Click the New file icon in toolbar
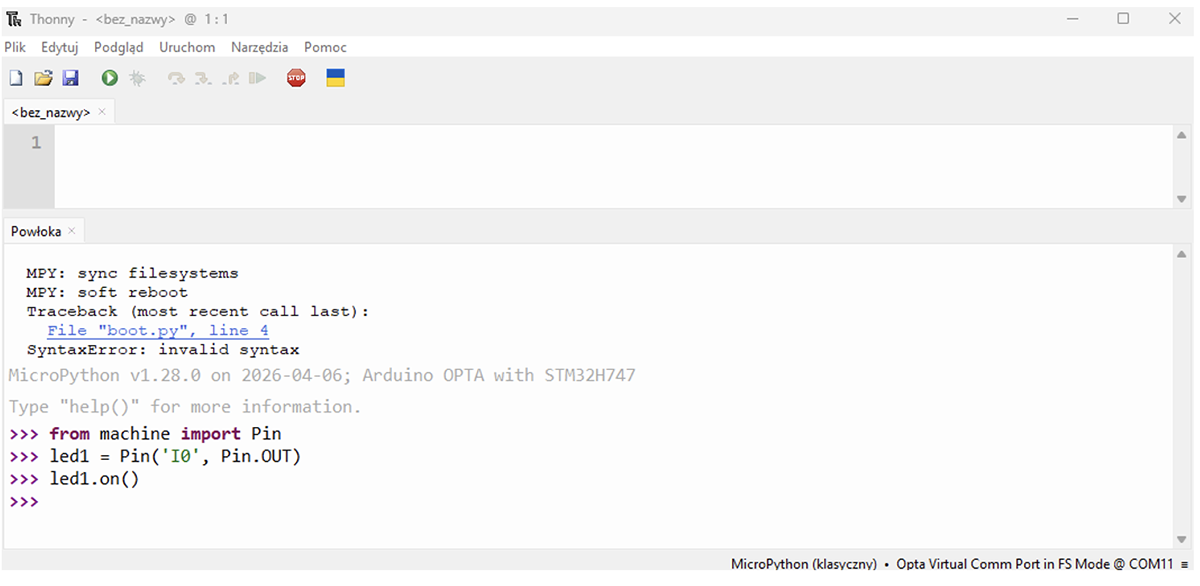Image resolution: width=1200 pixels, height=586 pixels. click(16, 78)
